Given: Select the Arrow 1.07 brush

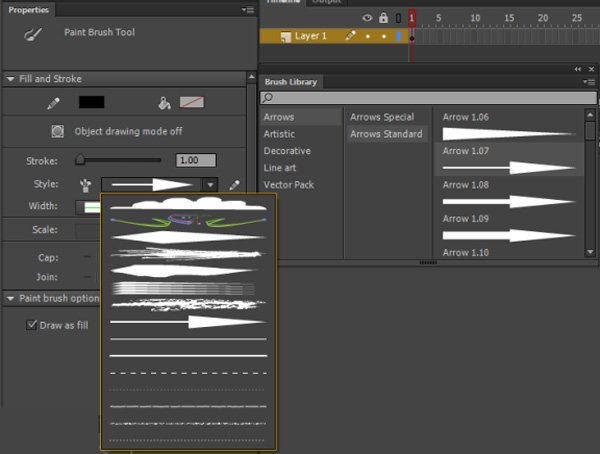Looking at the screenshot, I should click(509, 160).
